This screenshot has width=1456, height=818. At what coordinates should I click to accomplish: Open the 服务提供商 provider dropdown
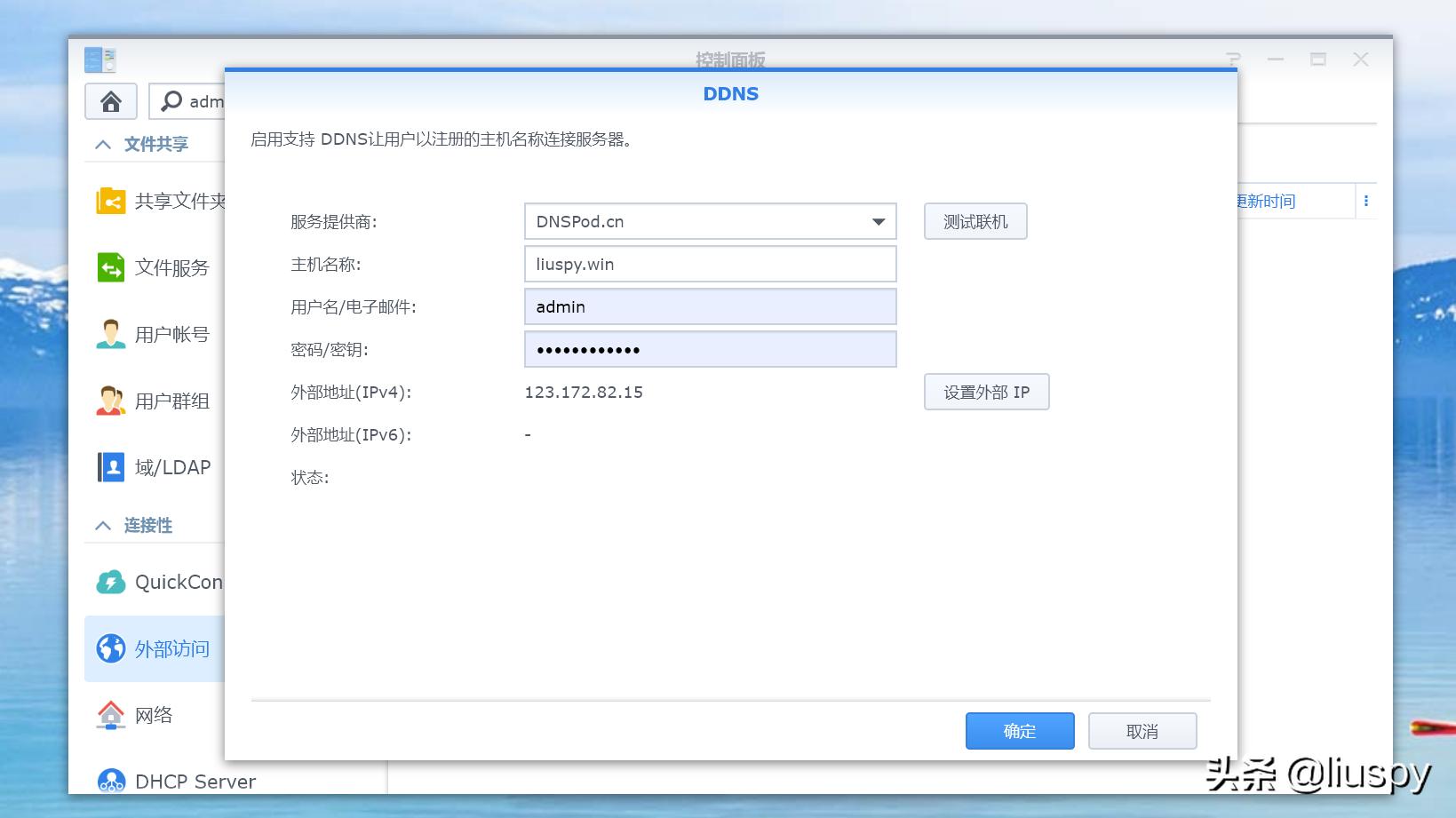pos(878,221)
